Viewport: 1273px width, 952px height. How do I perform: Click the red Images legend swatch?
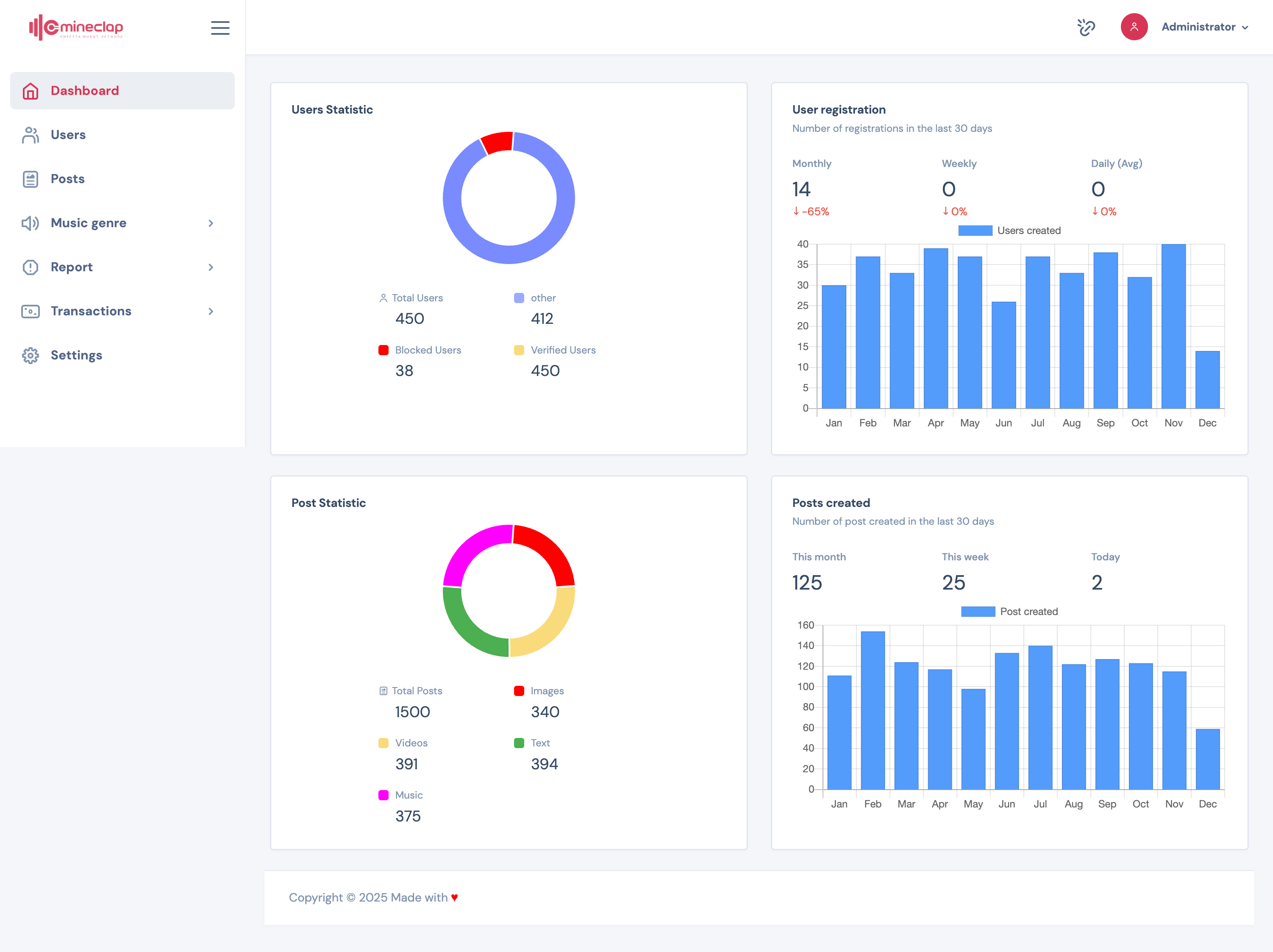coord(519,691)
